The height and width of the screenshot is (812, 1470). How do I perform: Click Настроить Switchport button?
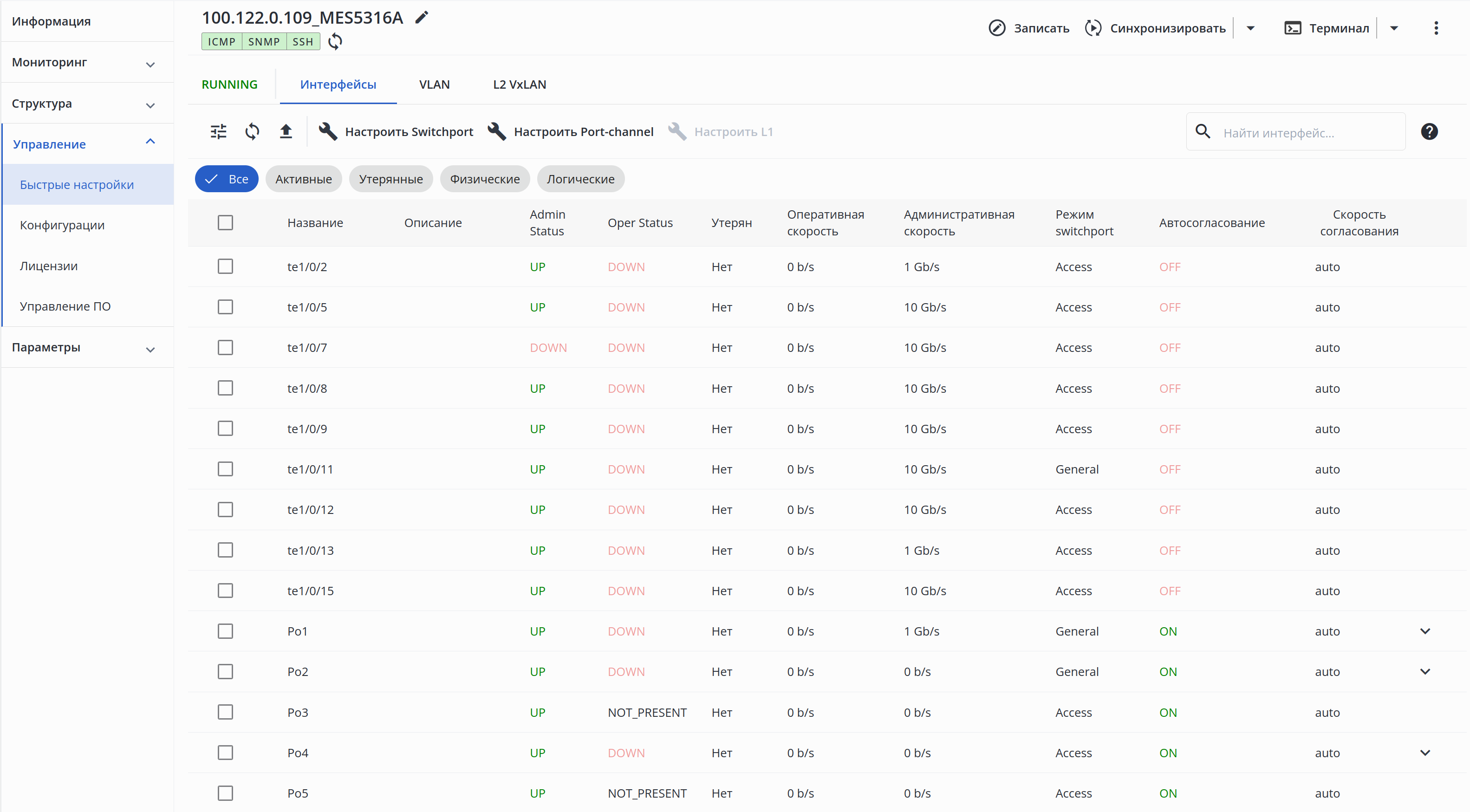click(397, 132)
